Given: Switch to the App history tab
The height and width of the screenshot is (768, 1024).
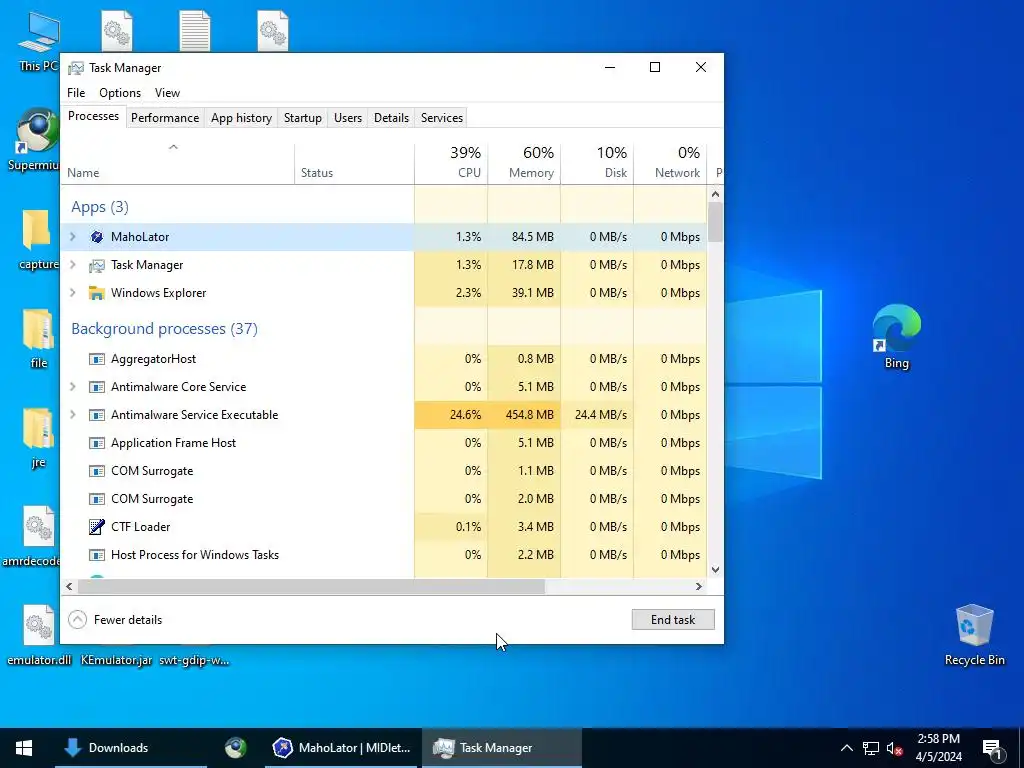Looking at the screenshot, I should click(241, 118).
